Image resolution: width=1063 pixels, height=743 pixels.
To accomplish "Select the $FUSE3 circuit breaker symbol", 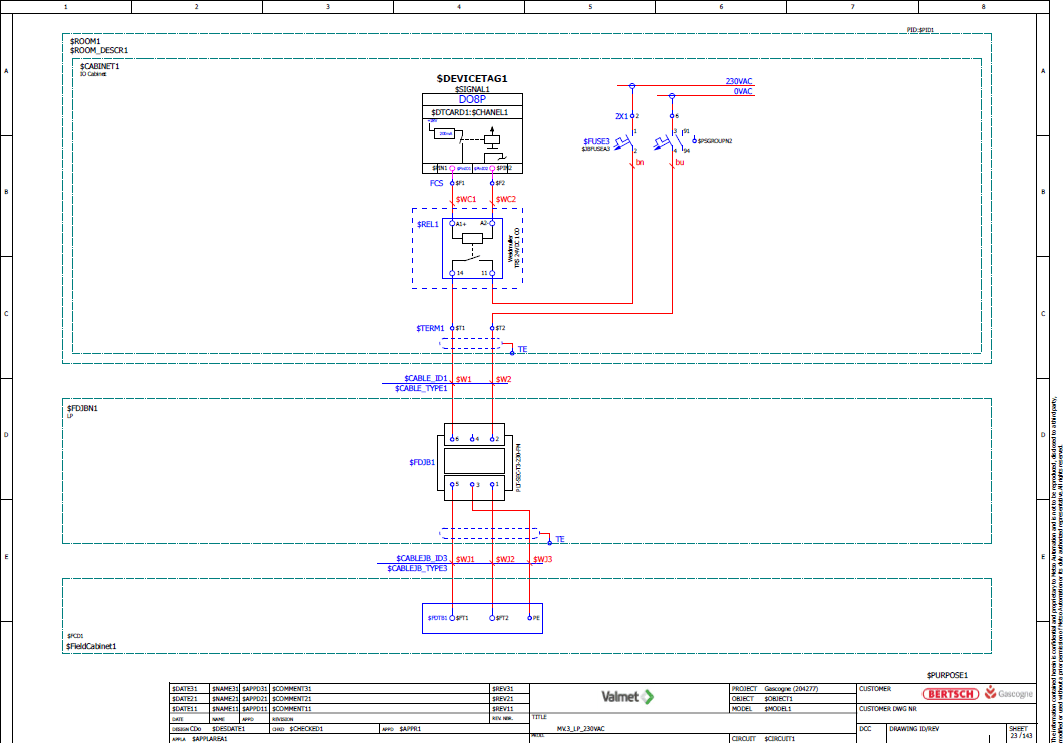I will pyautogui.click(x=632, y=142).
